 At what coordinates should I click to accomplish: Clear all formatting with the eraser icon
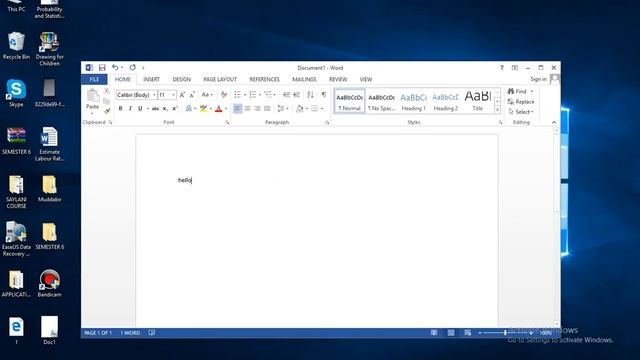click(224, 95)
